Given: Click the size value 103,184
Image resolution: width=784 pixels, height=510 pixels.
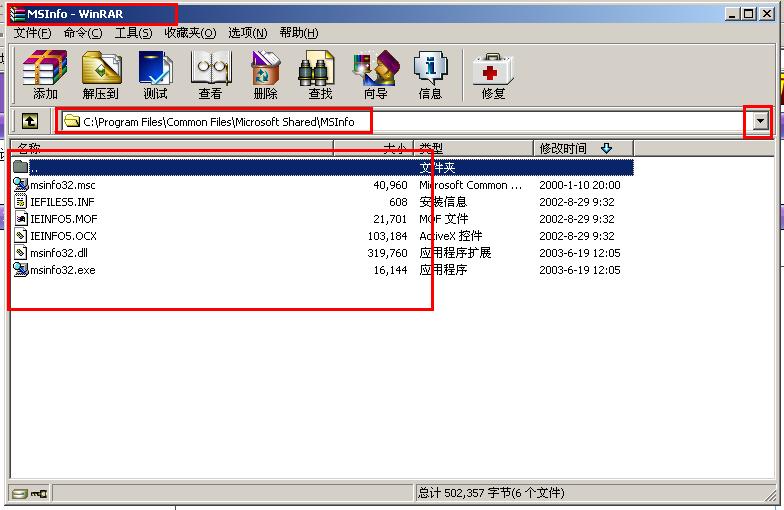Looking at the screenshot, I should [x=388, y=236].
